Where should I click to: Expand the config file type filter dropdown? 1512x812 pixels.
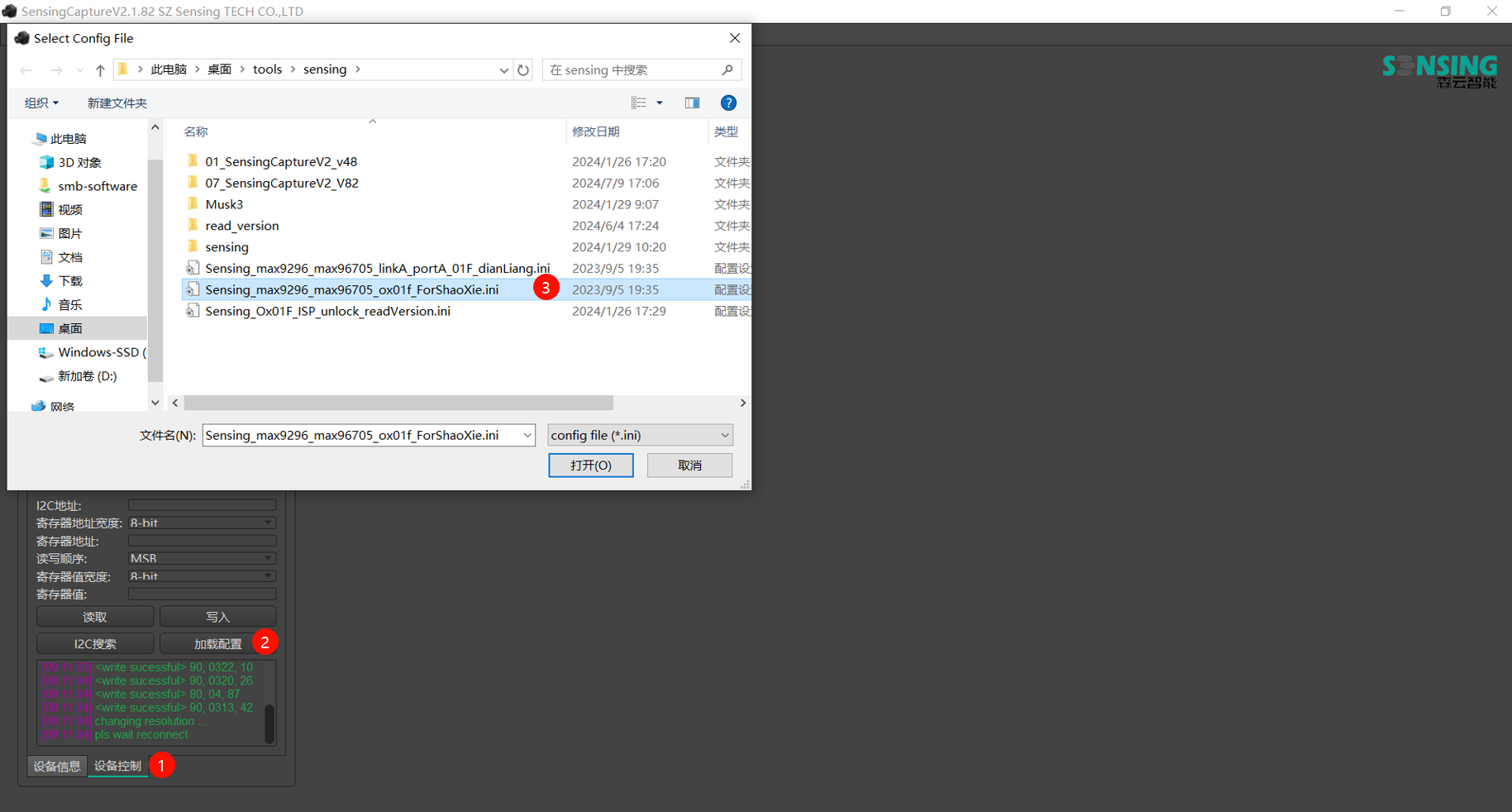point(724,436)
